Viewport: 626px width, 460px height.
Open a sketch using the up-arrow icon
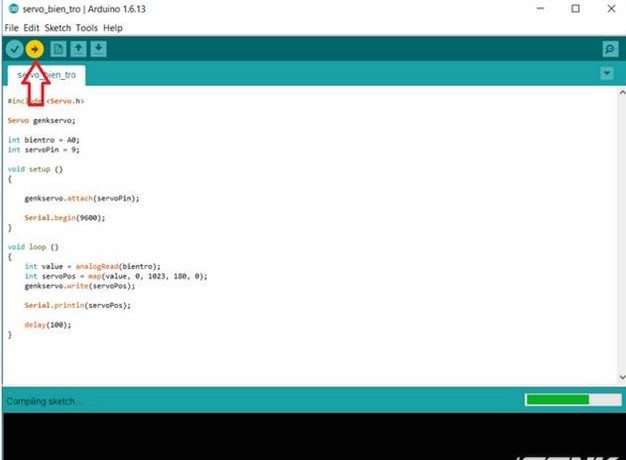click(79, 49)
